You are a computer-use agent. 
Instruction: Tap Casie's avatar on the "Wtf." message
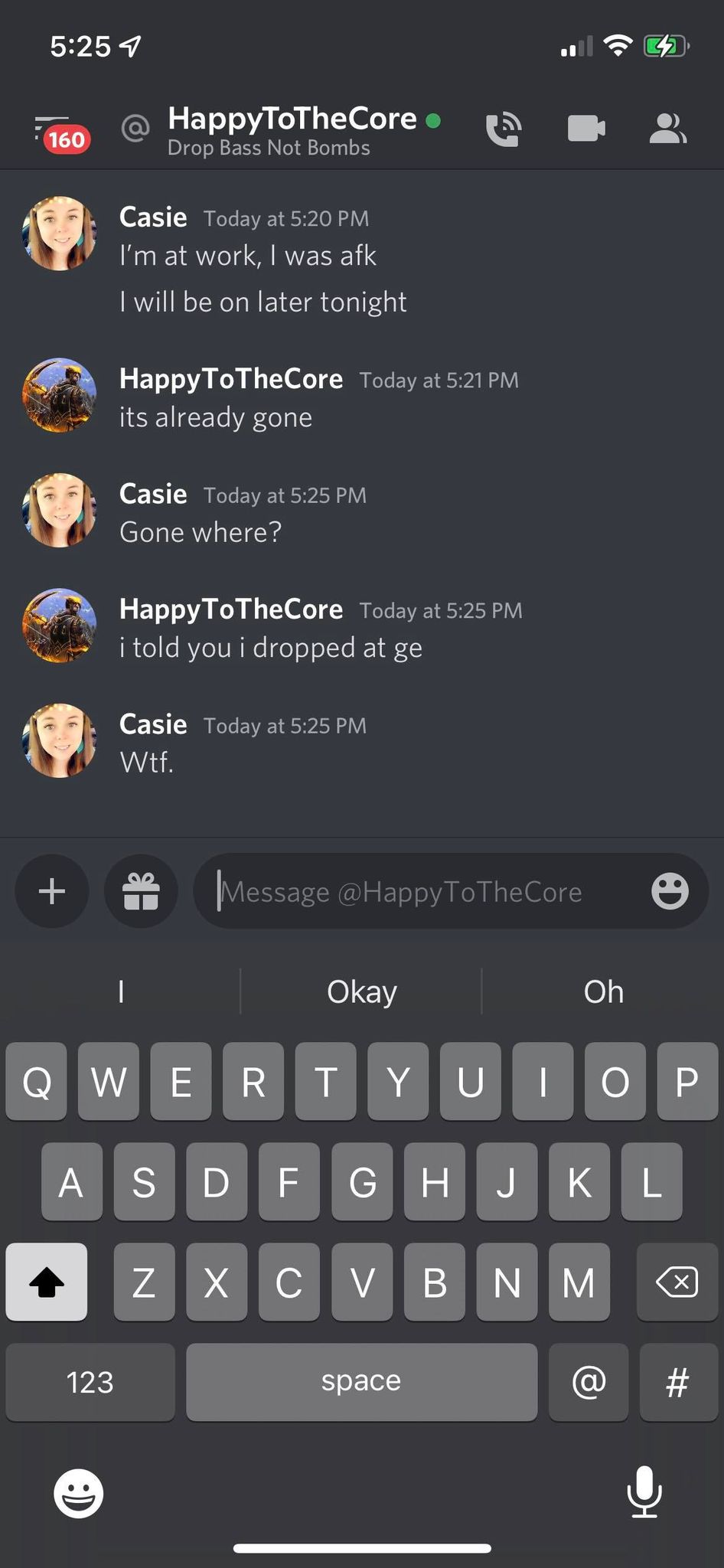pyautogui.click(x=60, y=740)
